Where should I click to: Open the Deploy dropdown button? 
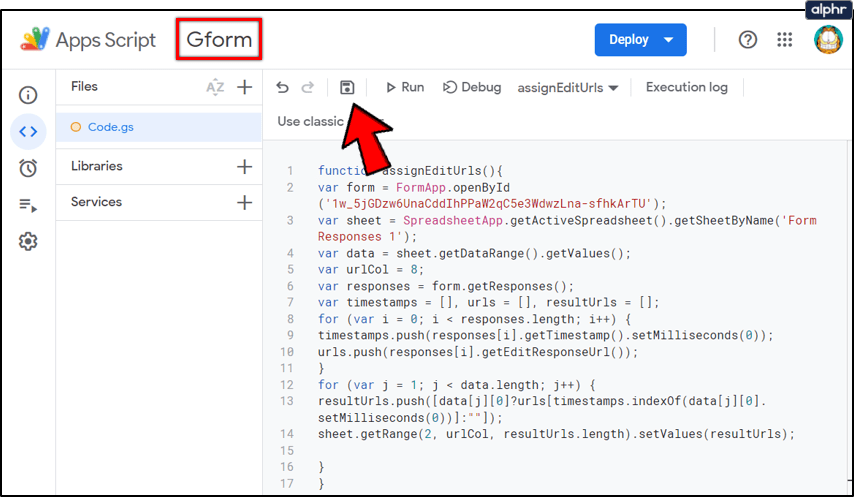coord(640,40)
